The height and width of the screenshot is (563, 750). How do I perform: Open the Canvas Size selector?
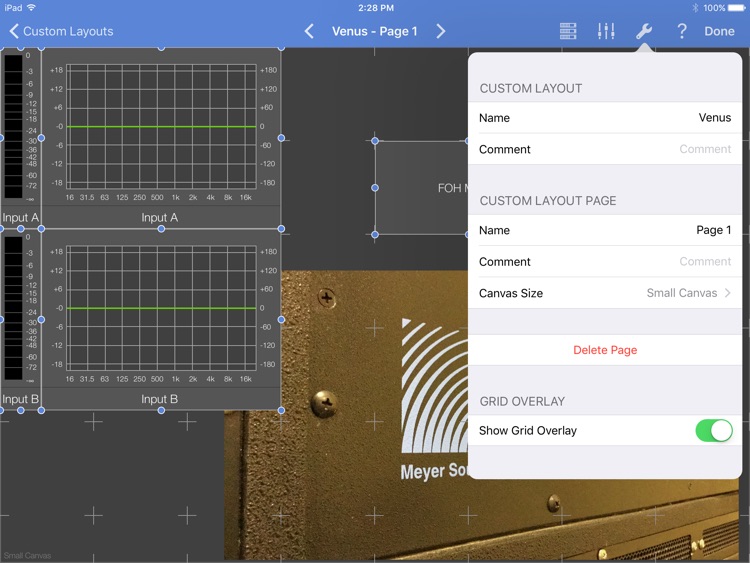[x=605, y=293]
